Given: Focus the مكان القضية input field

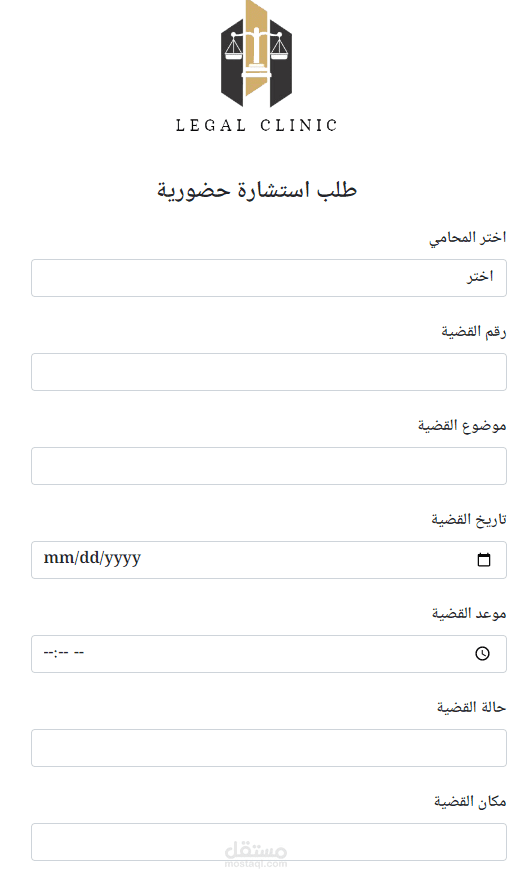Looking at the screenshot, I should [x=269, y=842].
